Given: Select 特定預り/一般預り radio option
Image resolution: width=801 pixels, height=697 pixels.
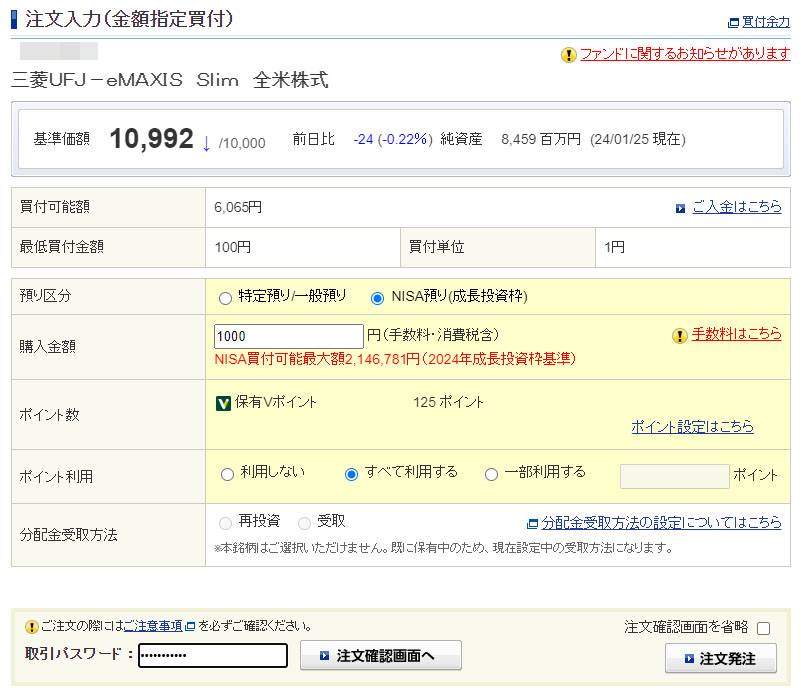Looking at the screenshot, I should pyautogui.click(x=226, y=298).
